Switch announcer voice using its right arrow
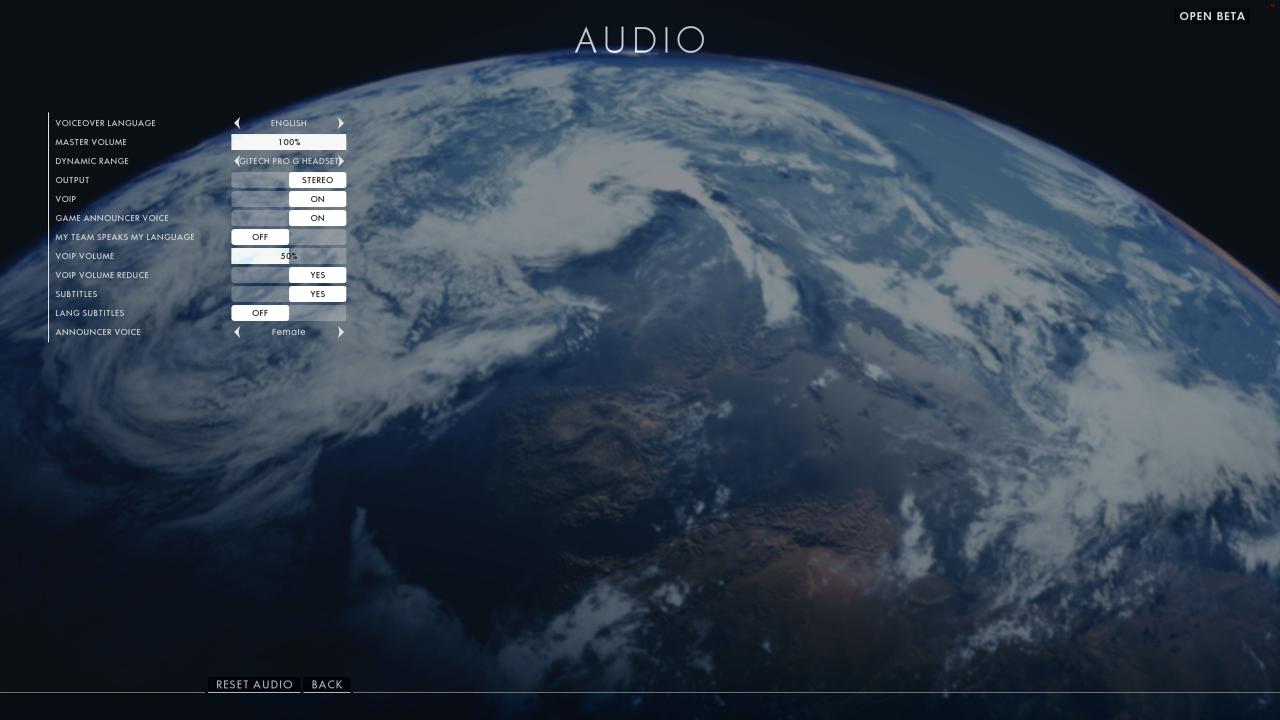This screenshot has width=1280, height=720. [x=340, y=332]
